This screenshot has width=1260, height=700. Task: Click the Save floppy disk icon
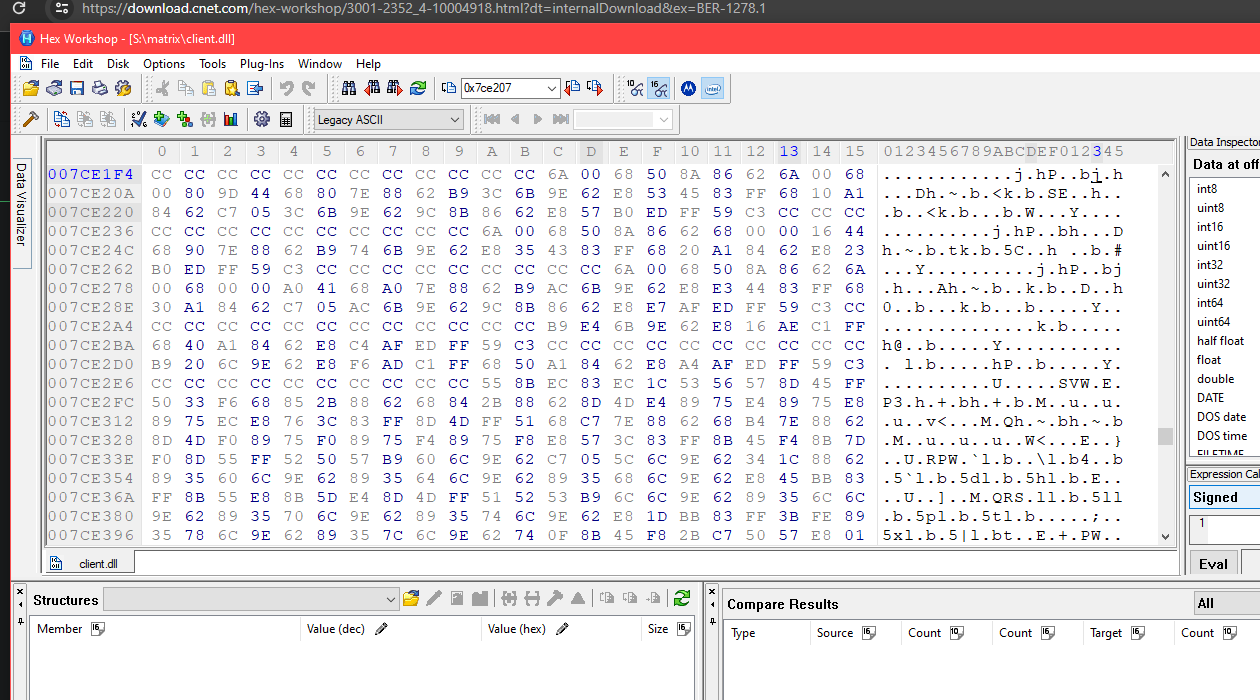click(x=78, y=88)
